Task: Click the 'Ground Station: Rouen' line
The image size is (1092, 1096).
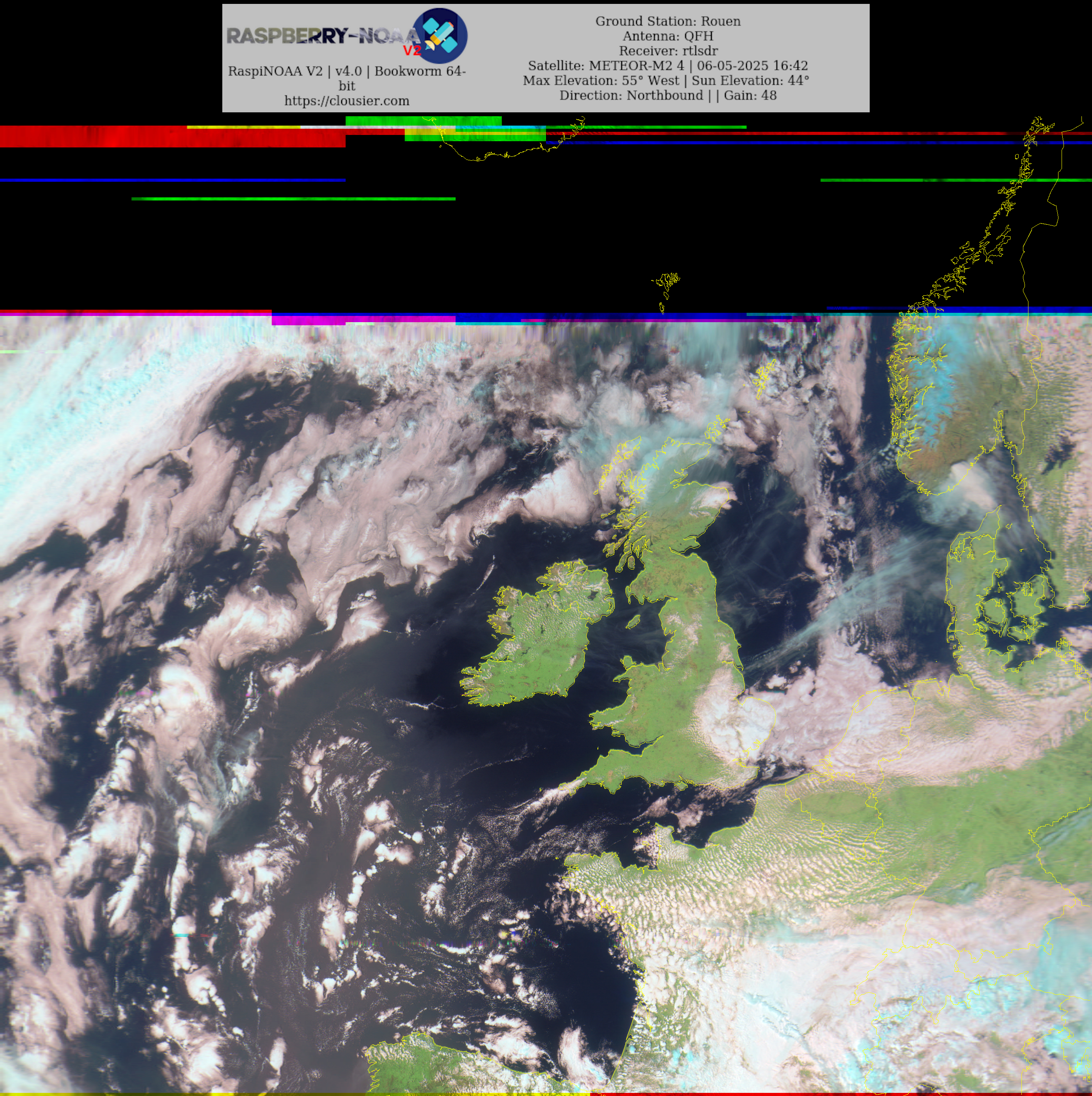Action: coord(668,21)
